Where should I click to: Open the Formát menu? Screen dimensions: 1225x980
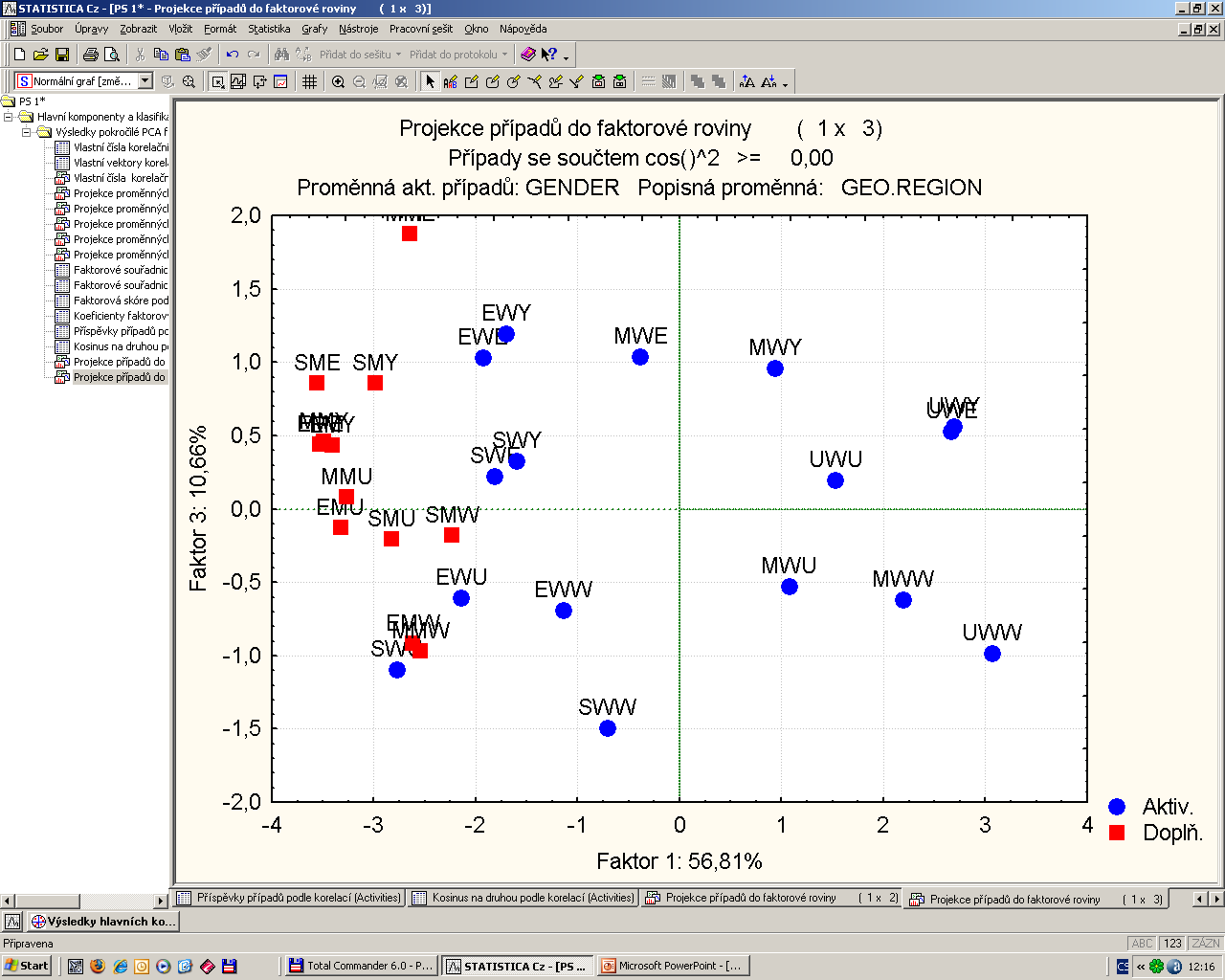coord(220,29)
